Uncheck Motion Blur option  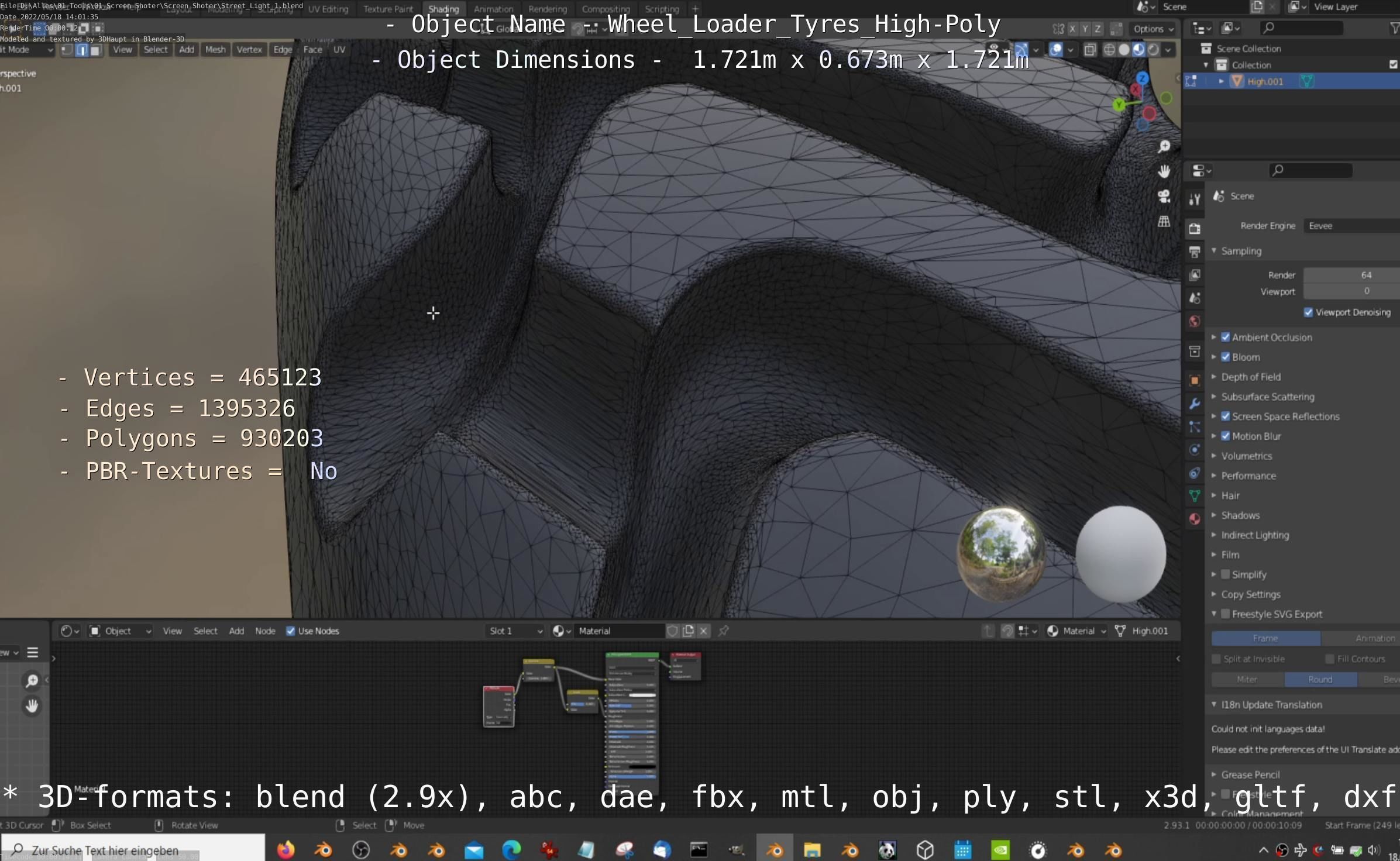(x=1226, y=436)
